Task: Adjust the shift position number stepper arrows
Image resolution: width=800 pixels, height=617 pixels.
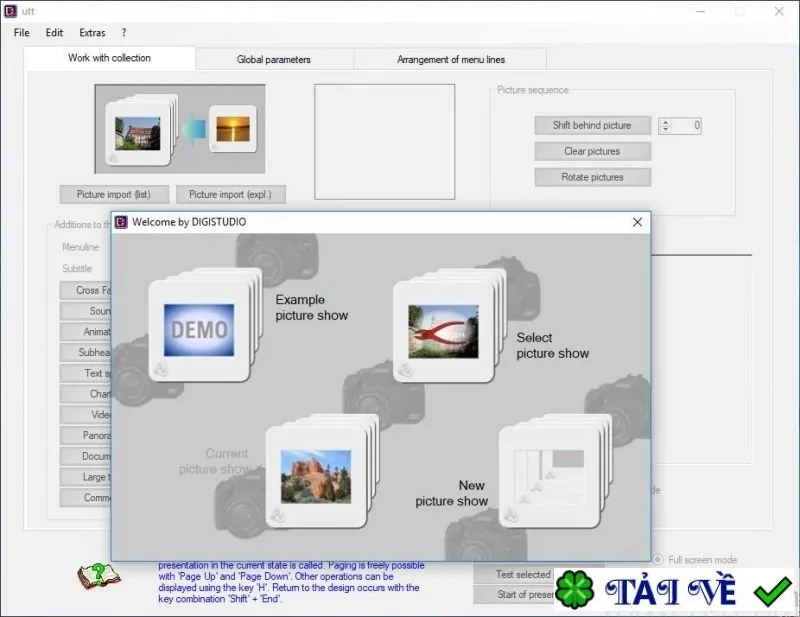Action: pyautogui.click(x=665, y=126)
